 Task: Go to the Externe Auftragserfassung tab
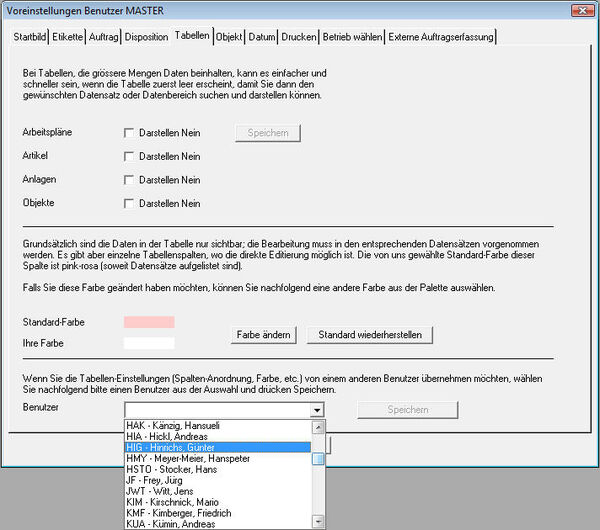coord(441,37)
